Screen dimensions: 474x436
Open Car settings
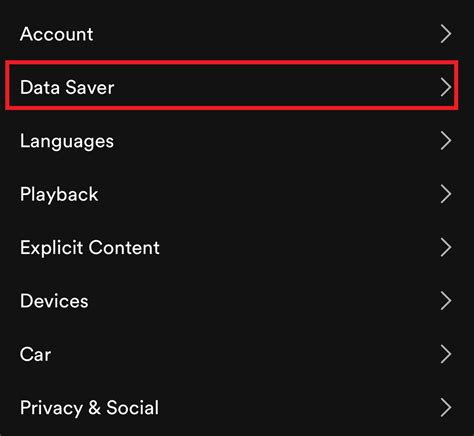point(237,354)
